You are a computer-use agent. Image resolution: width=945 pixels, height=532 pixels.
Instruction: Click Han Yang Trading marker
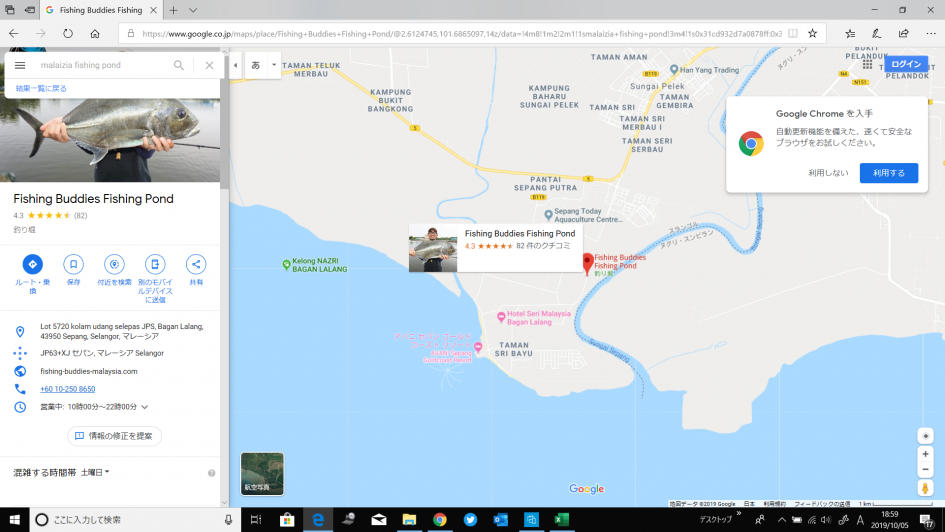click(x=674, y=70)
